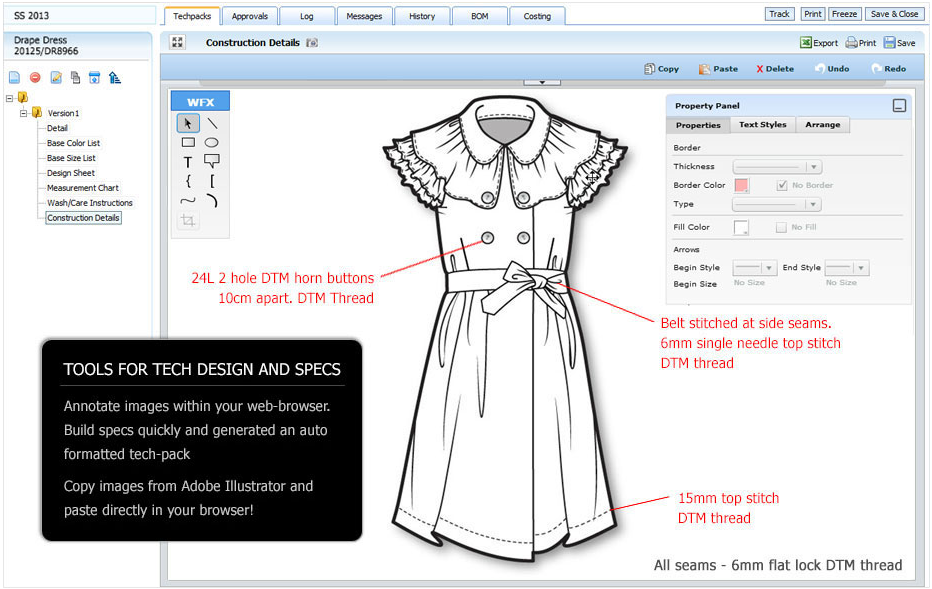
Task: Export the construction details page
Action: coord(818,43)
